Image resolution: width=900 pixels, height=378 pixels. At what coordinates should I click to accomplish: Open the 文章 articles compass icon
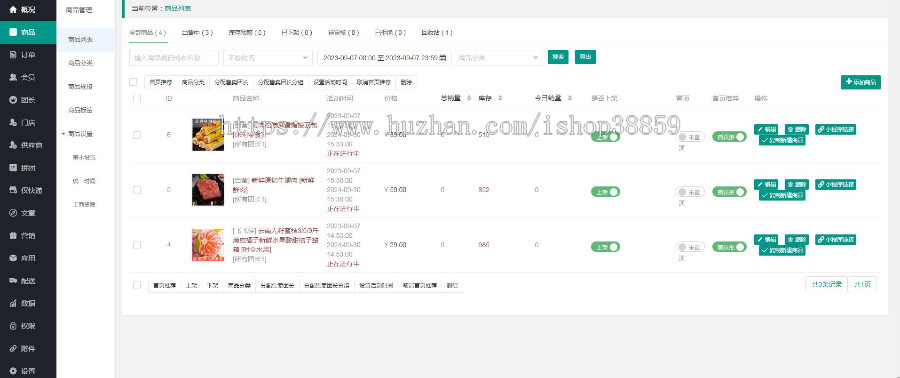(x=13, y=213)
